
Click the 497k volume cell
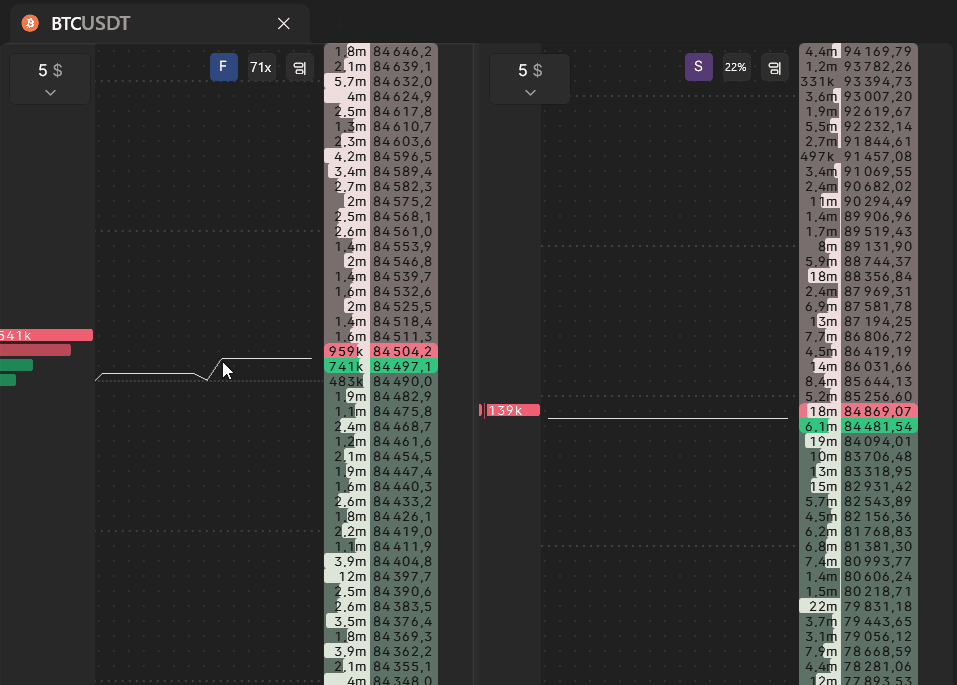point(820,156)
